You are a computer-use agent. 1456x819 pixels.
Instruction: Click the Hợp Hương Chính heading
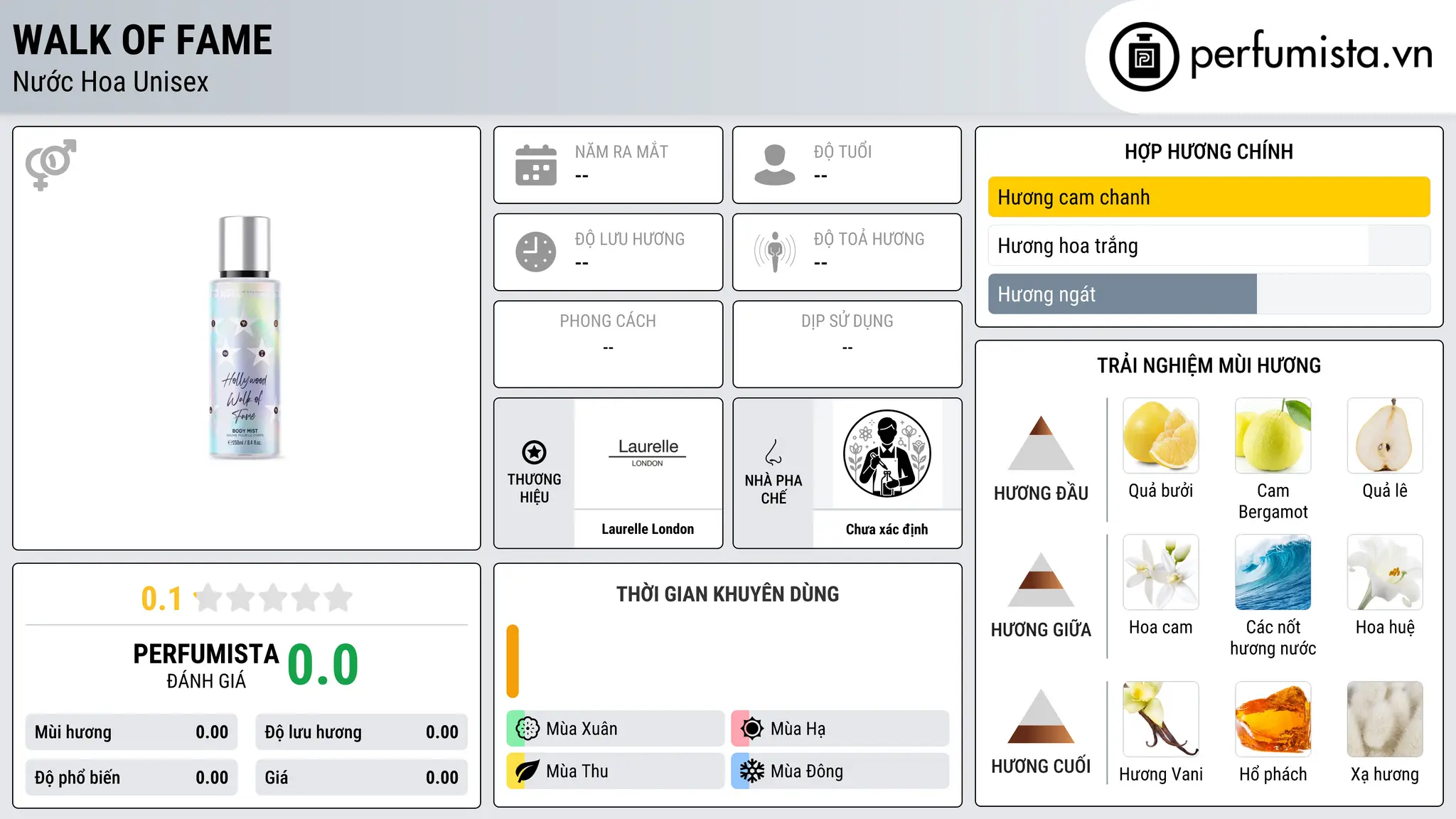click(x=1209, y=151)
